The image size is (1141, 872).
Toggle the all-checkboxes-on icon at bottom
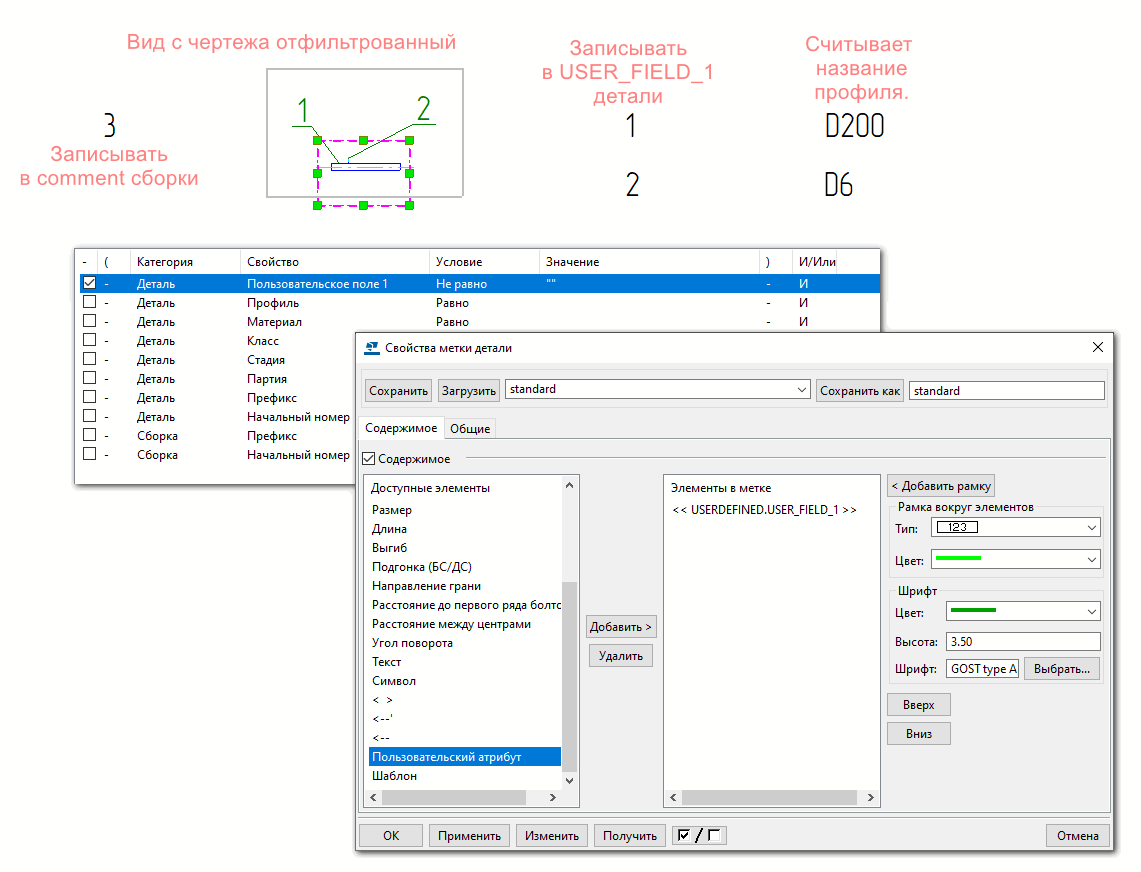click(683, 835)
